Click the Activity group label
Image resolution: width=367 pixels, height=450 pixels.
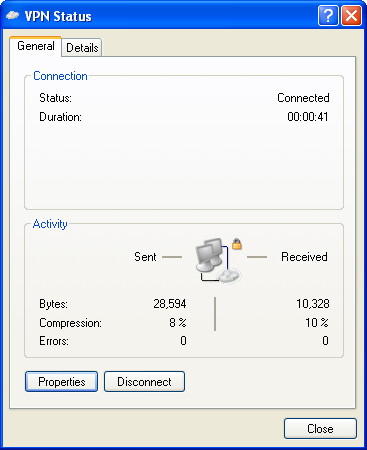[x=50, y=224]
